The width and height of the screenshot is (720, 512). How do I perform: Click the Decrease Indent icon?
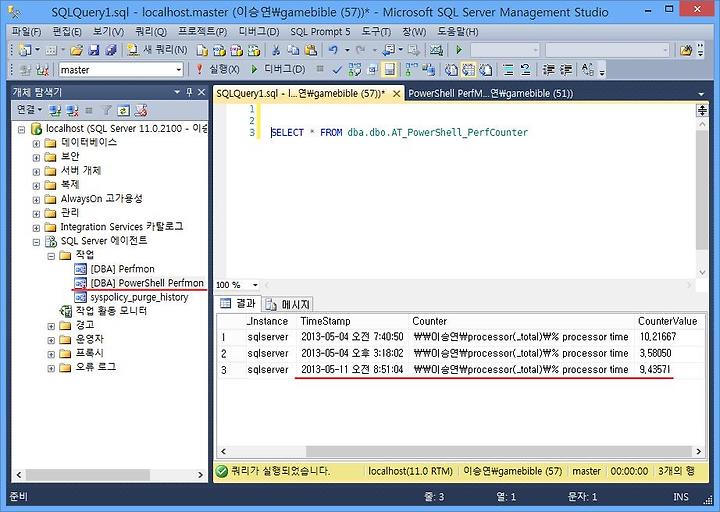coord(548,70)
